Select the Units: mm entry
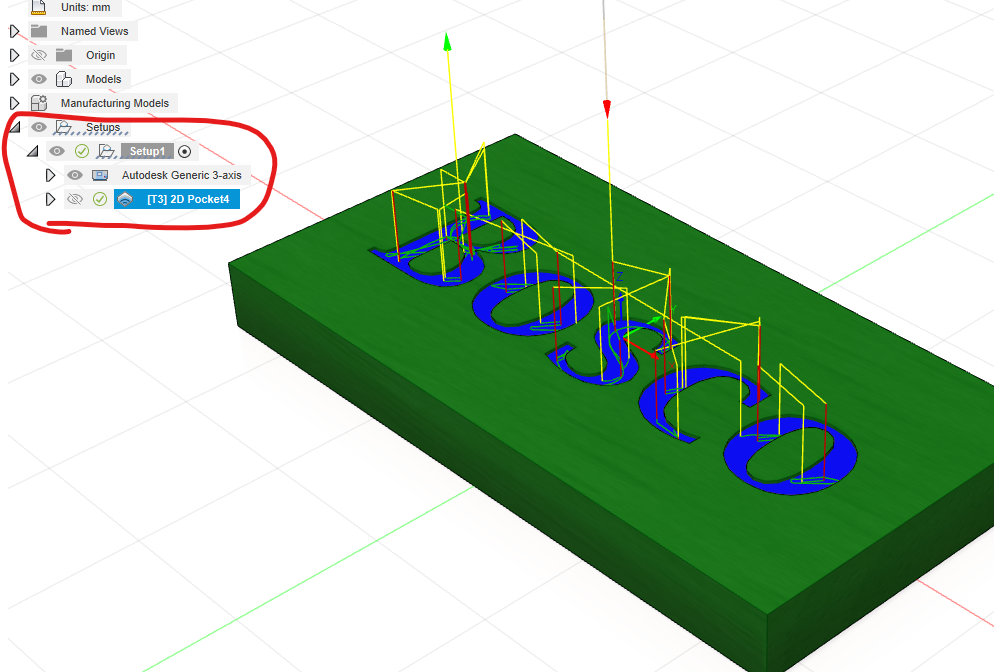994x672 pixels. pyautogui.click(x=86, y=7)
